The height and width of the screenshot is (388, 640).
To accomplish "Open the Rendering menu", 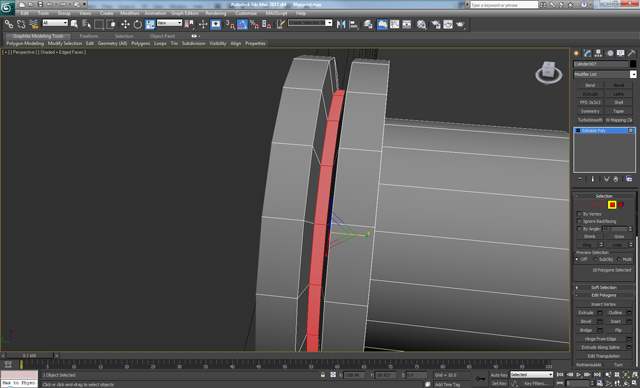I will click(x=216, y=13).
